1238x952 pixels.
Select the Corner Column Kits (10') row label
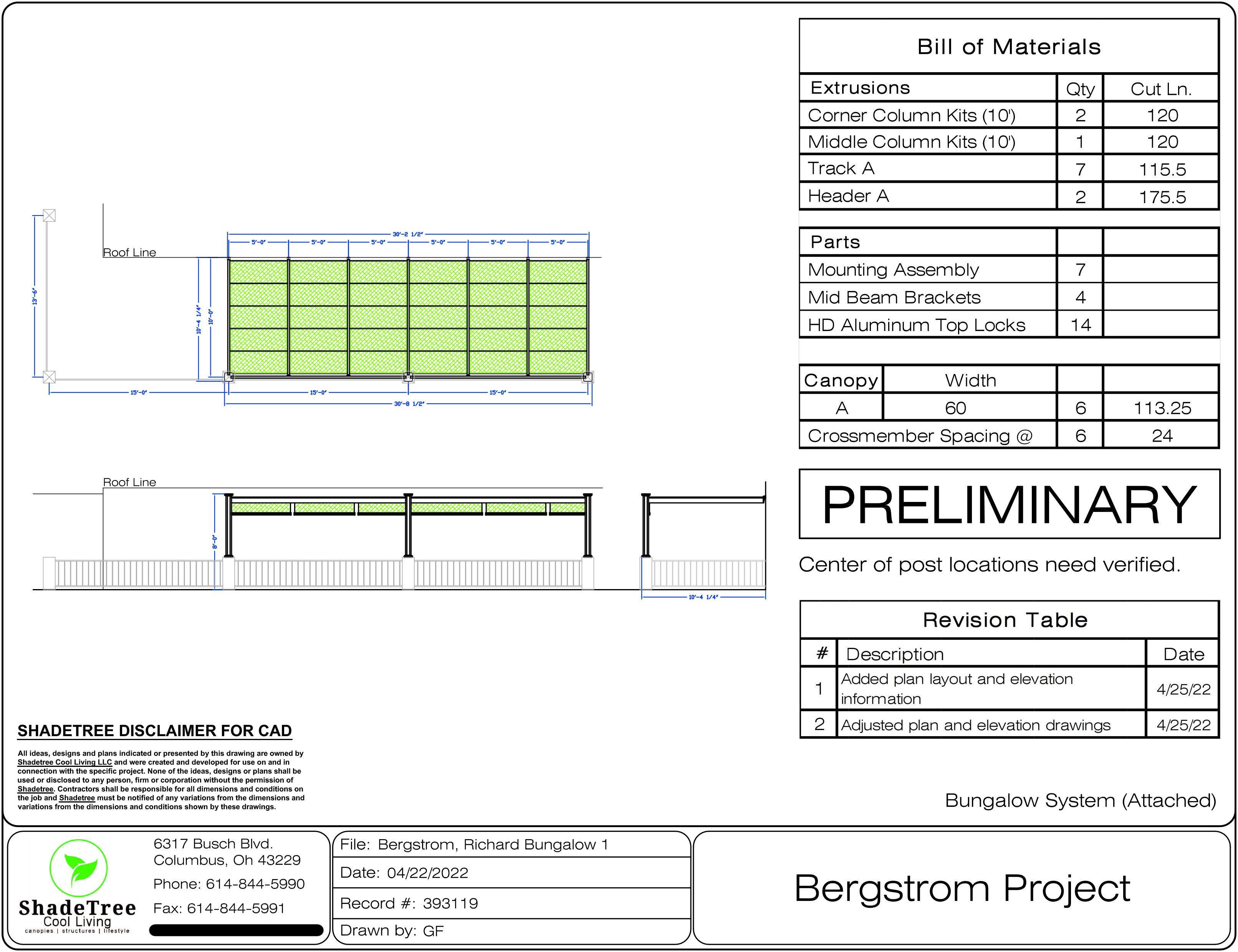pyautogui.click(x=911, y=115)
